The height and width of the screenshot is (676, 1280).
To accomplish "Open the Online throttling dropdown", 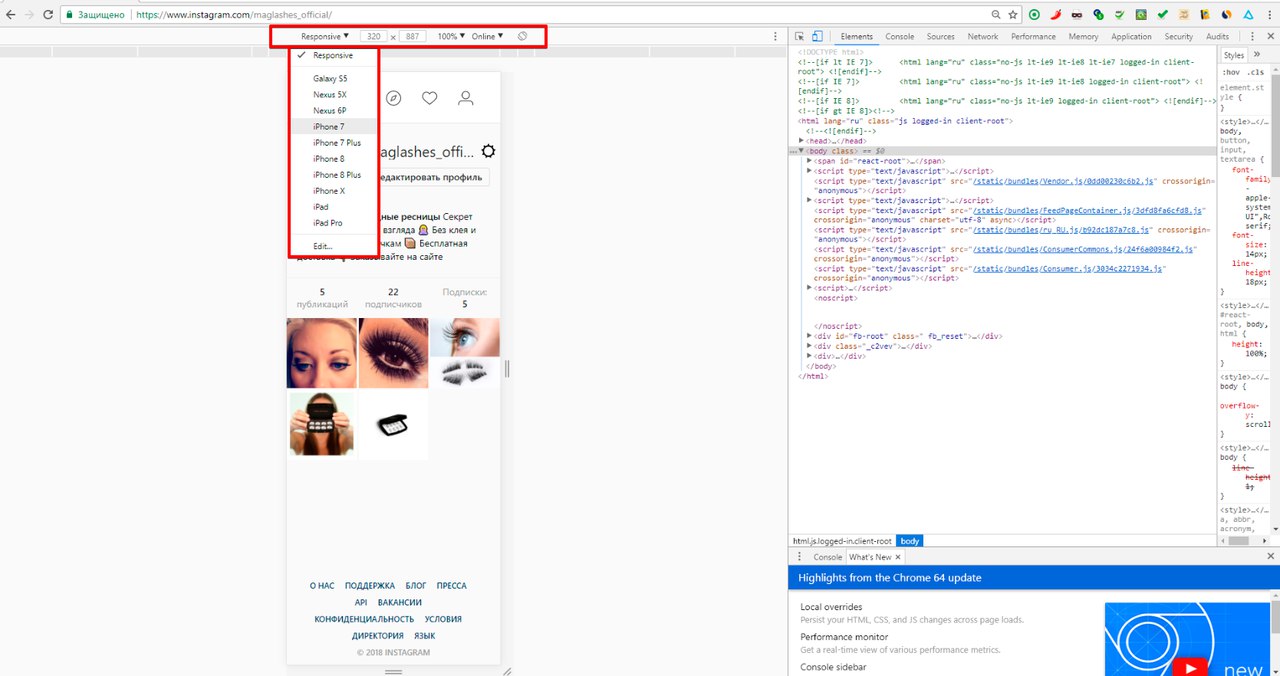I will pos(488,36).
